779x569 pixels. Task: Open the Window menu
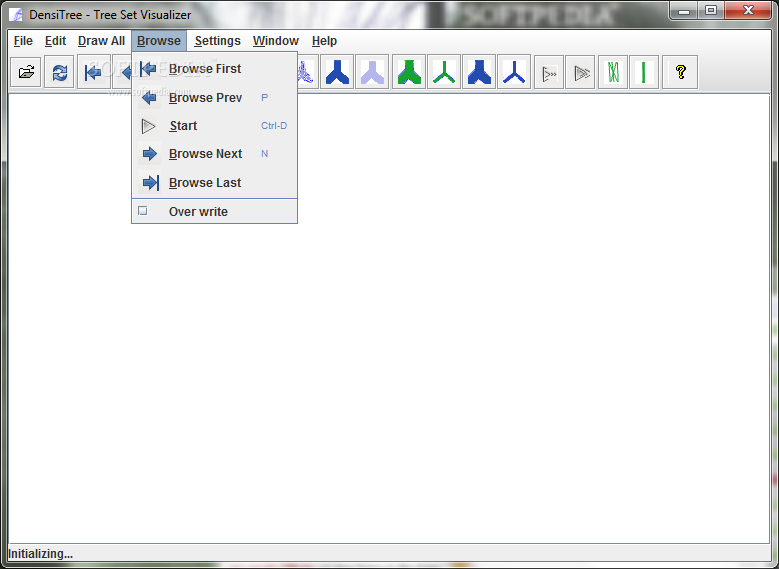click(x=276, y=41)
